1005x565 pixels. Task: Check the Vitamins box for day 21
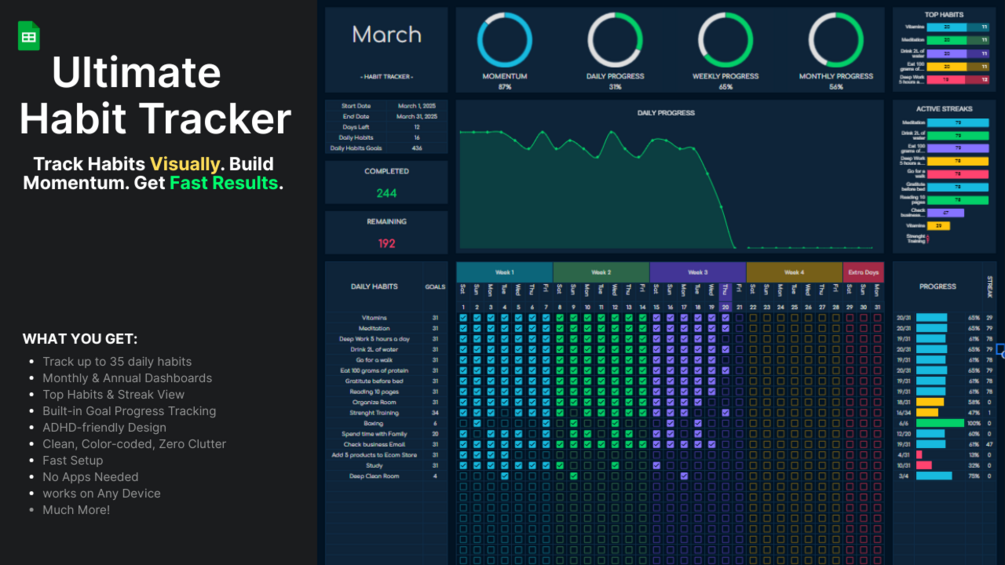739,318
